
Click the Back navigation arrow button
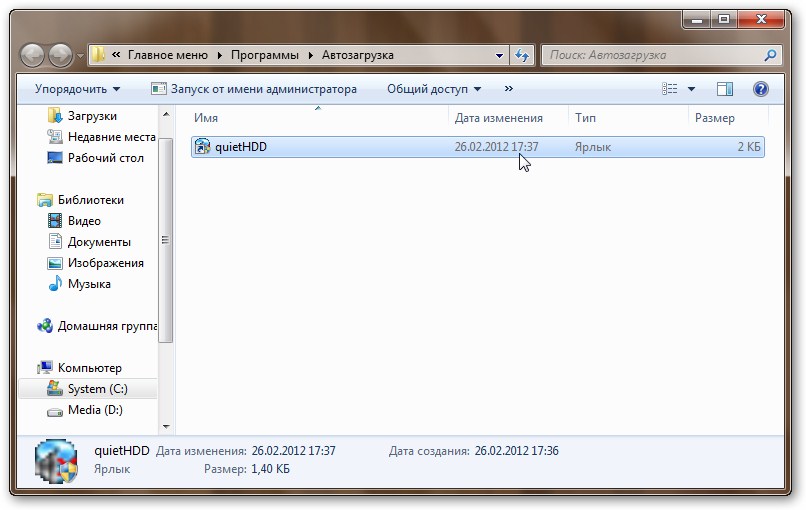[x=33, y=55]
